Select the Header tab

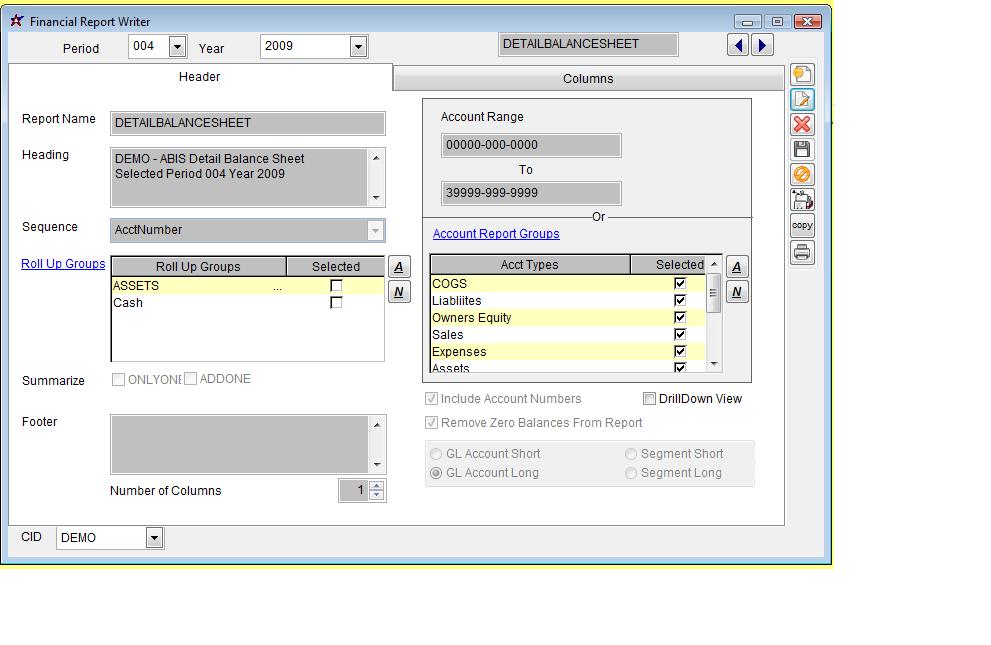(x=200, y=77)
